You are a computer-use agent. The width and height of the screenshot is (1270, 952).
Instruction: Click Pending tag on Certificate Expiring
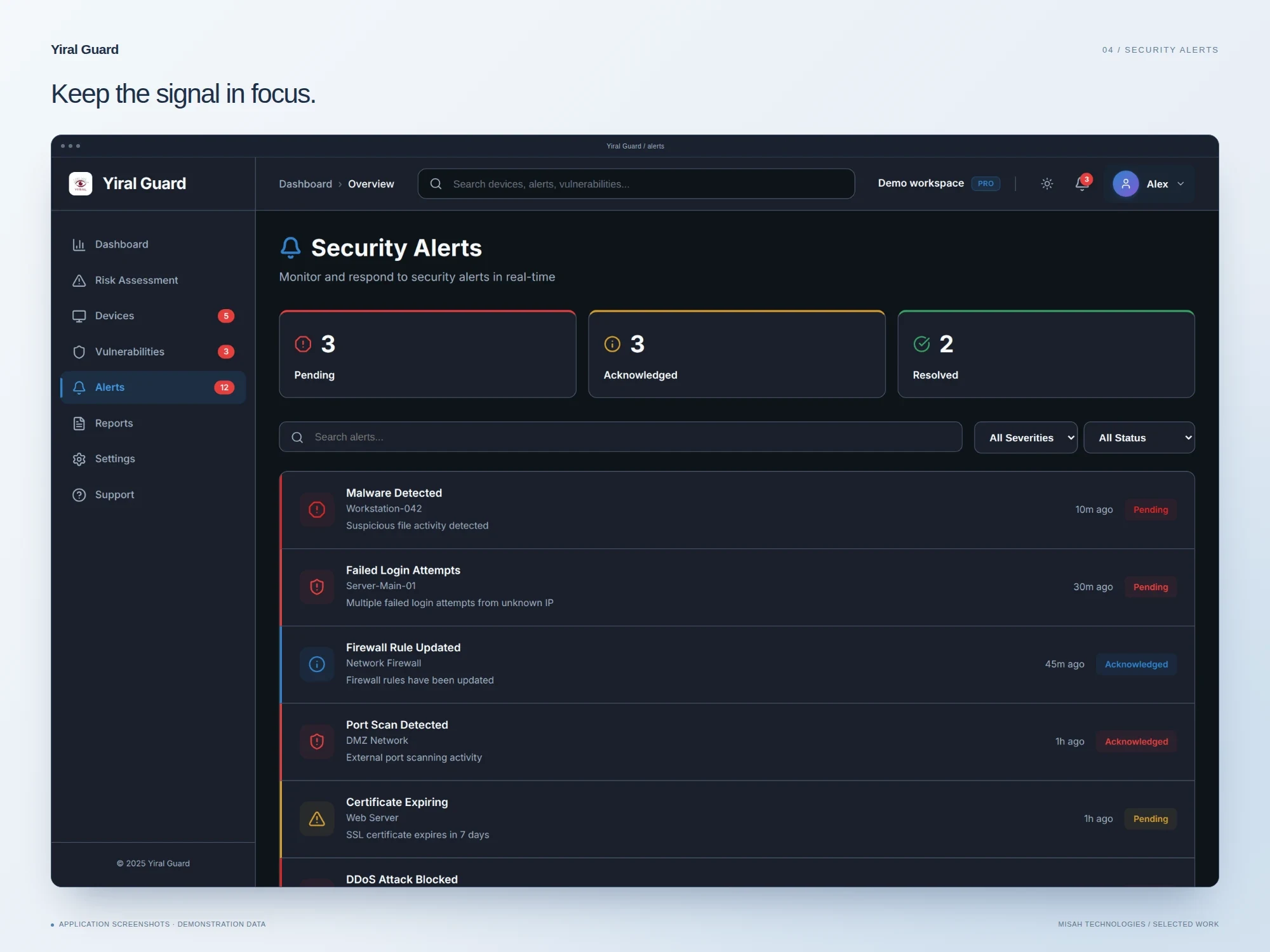point(1151,819)
